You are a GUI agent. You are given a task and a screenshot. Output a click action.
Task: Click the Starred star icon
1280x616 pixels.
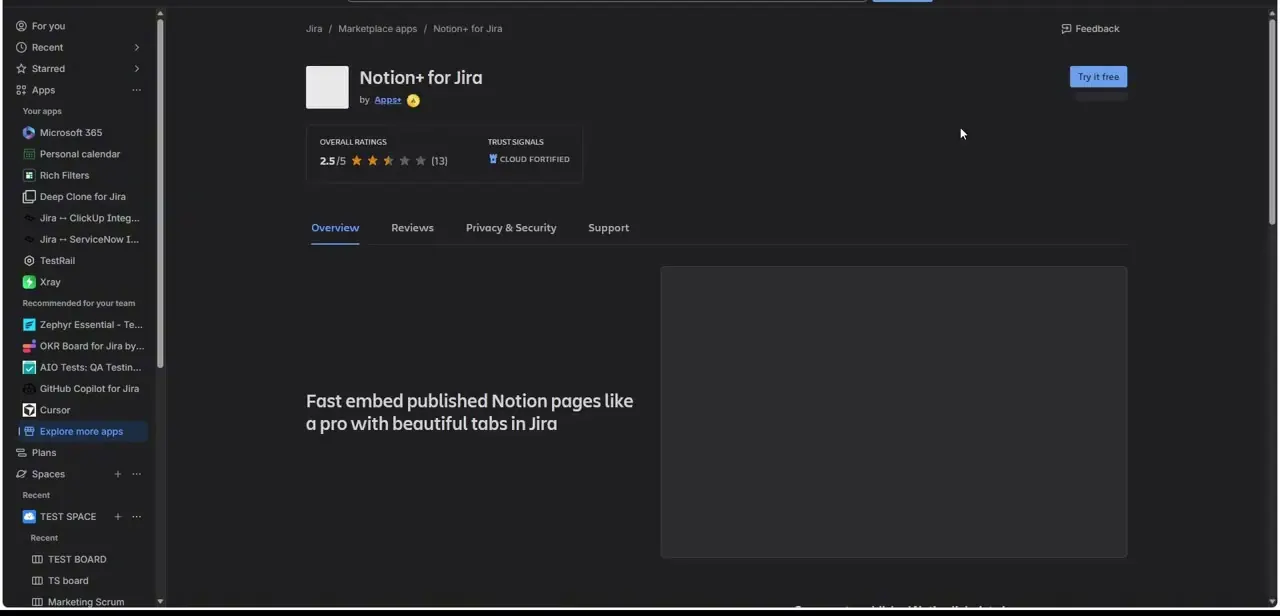[x=21, y=69]
